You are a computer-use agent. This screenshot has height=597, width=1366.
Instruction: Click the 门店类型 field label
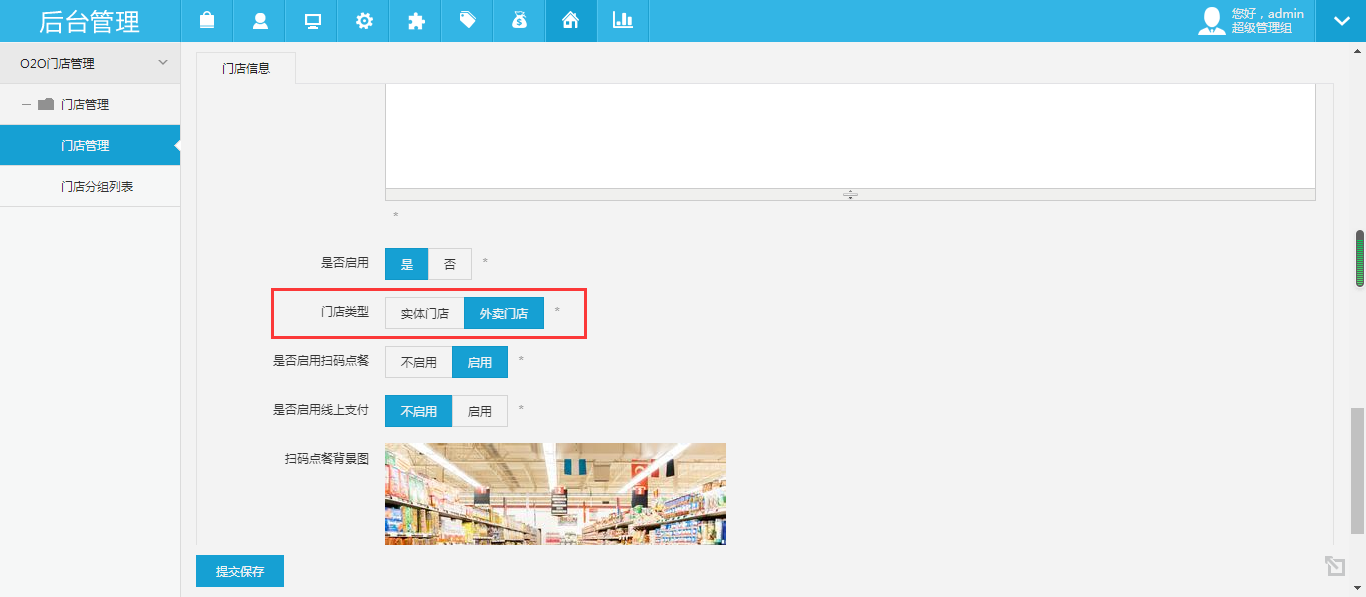(345, 312)
